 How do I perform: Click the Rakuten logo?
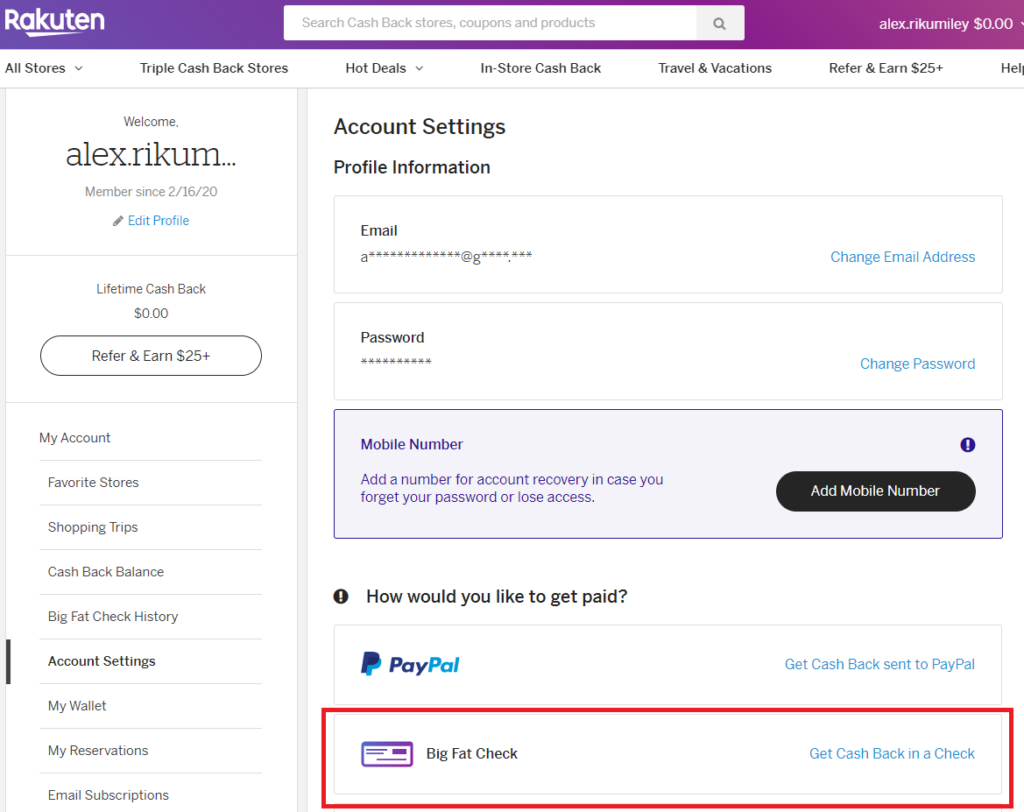[54, 21]
